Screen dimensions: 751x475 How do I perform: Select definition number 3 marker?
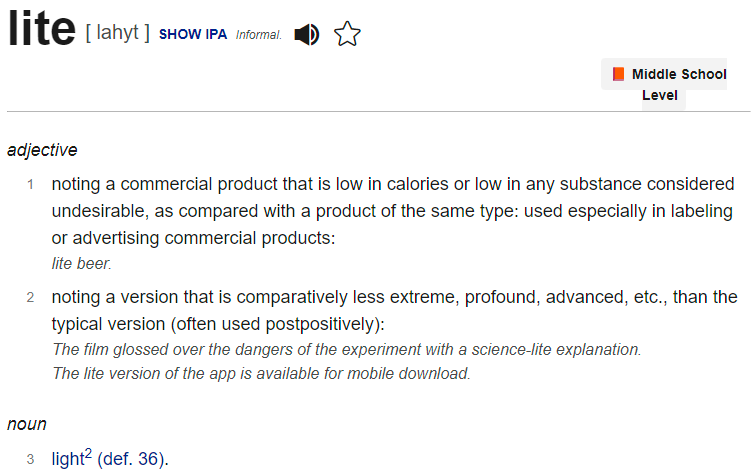tap(30, 459)
